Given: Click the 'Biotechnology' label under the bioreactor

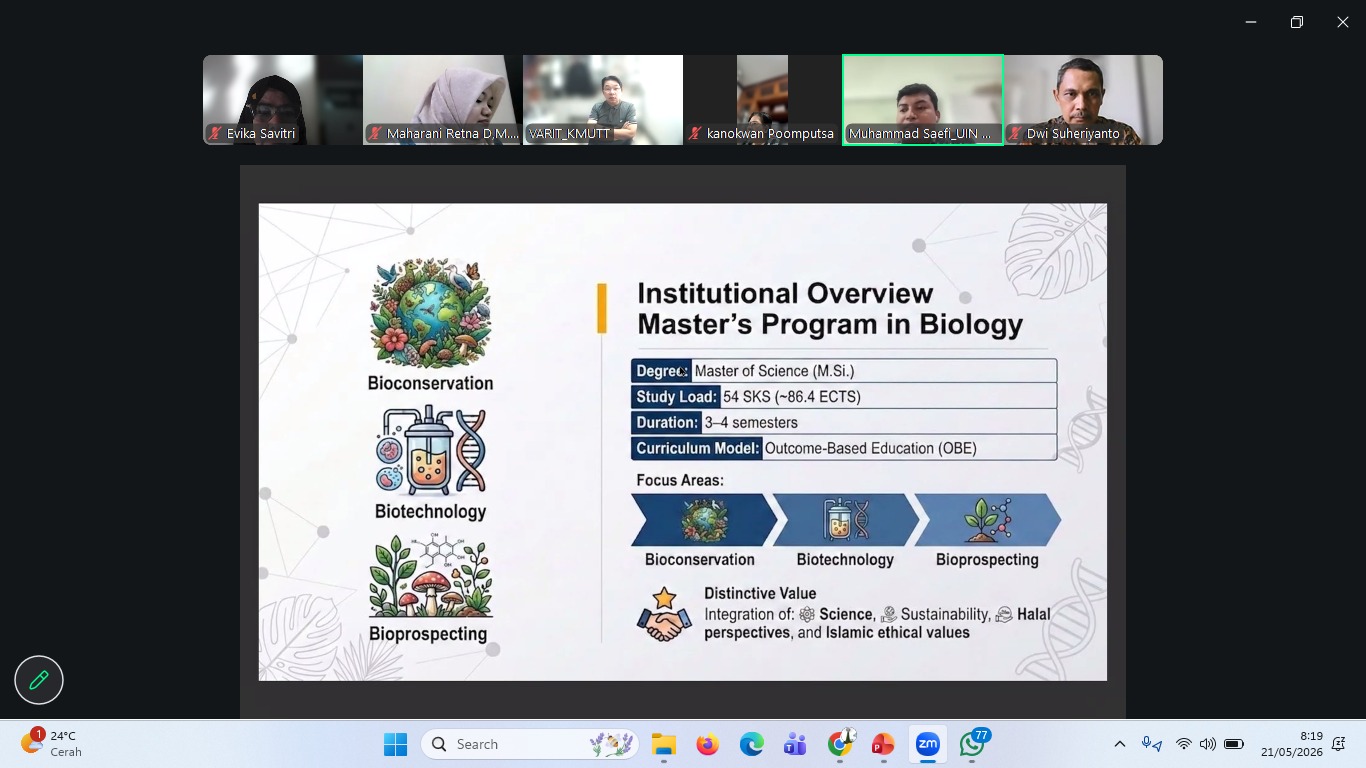Looking at the screenshot, I should pyautogui.click(x=430, y=511).
